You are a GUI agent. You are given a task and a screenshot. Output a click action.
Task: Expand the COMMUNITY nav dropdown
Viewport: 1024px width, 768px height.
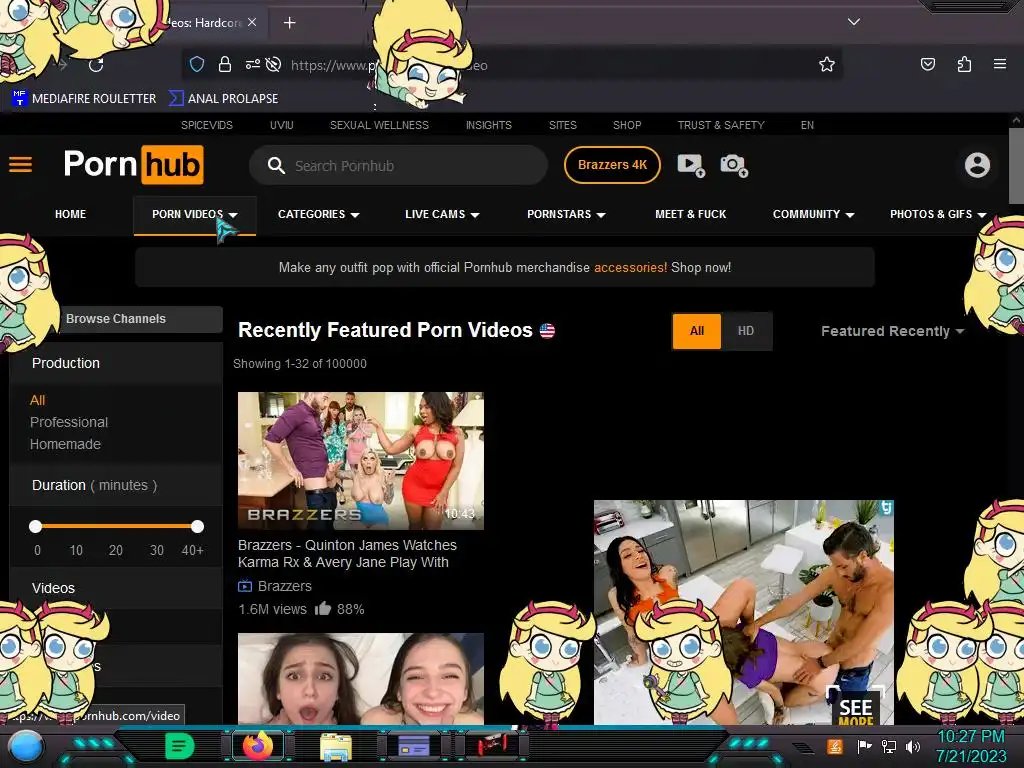813,214
